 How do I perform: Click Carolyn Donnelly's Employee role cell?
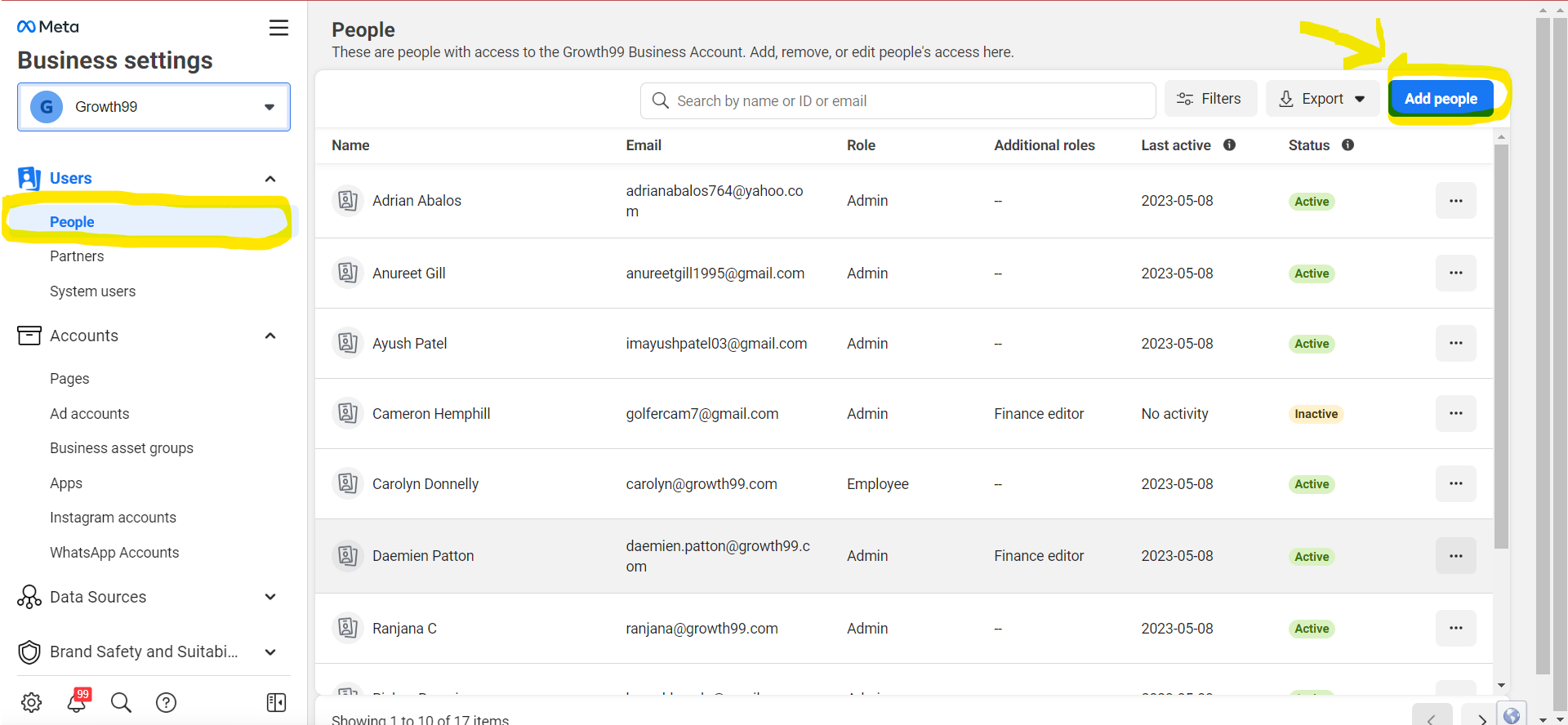coord(877,484)
